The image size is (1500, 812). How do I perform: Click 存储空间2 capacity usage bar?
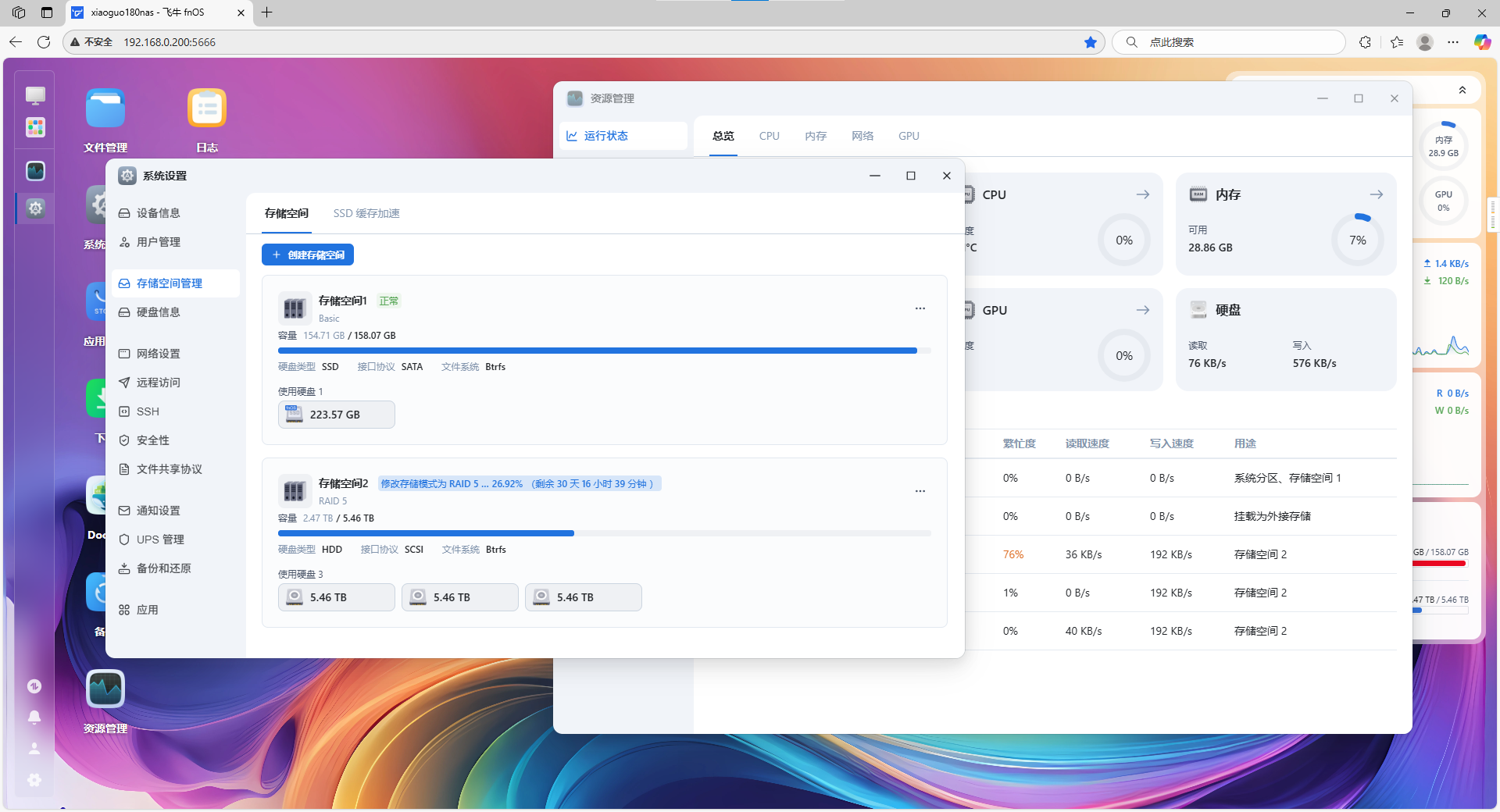coord(604,533)
